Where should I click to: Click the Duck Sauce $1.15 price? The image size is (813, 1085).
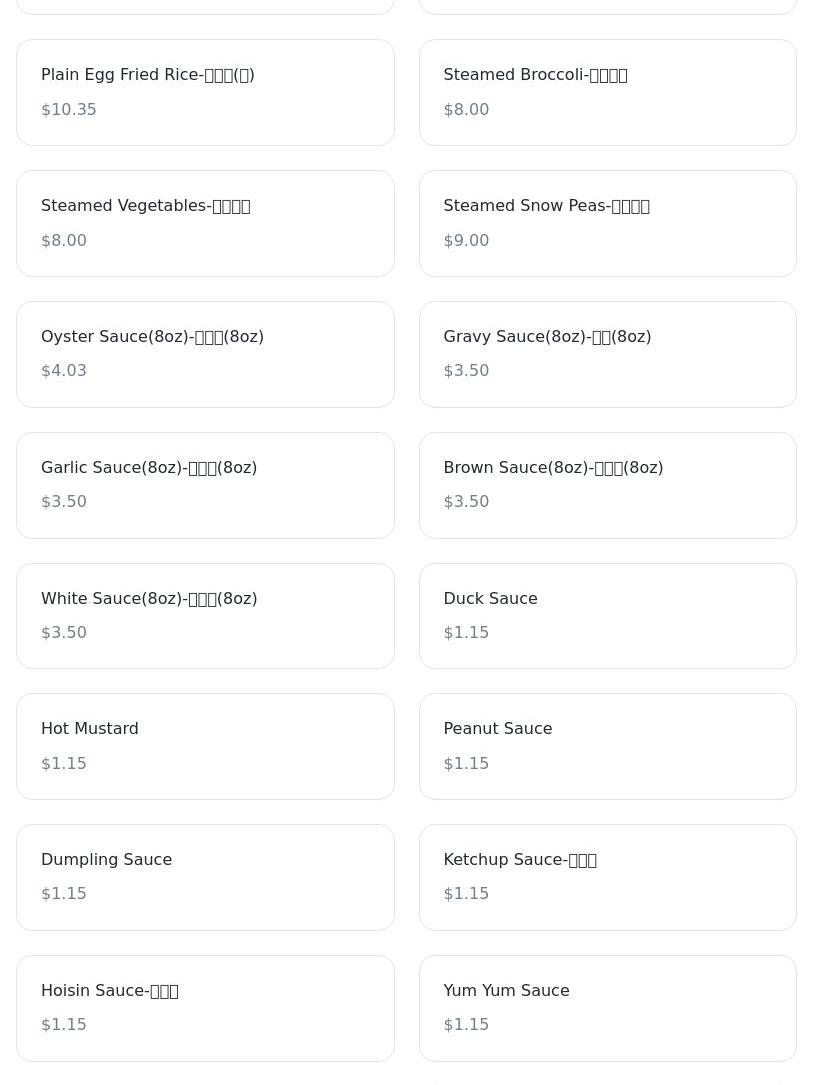466,633
